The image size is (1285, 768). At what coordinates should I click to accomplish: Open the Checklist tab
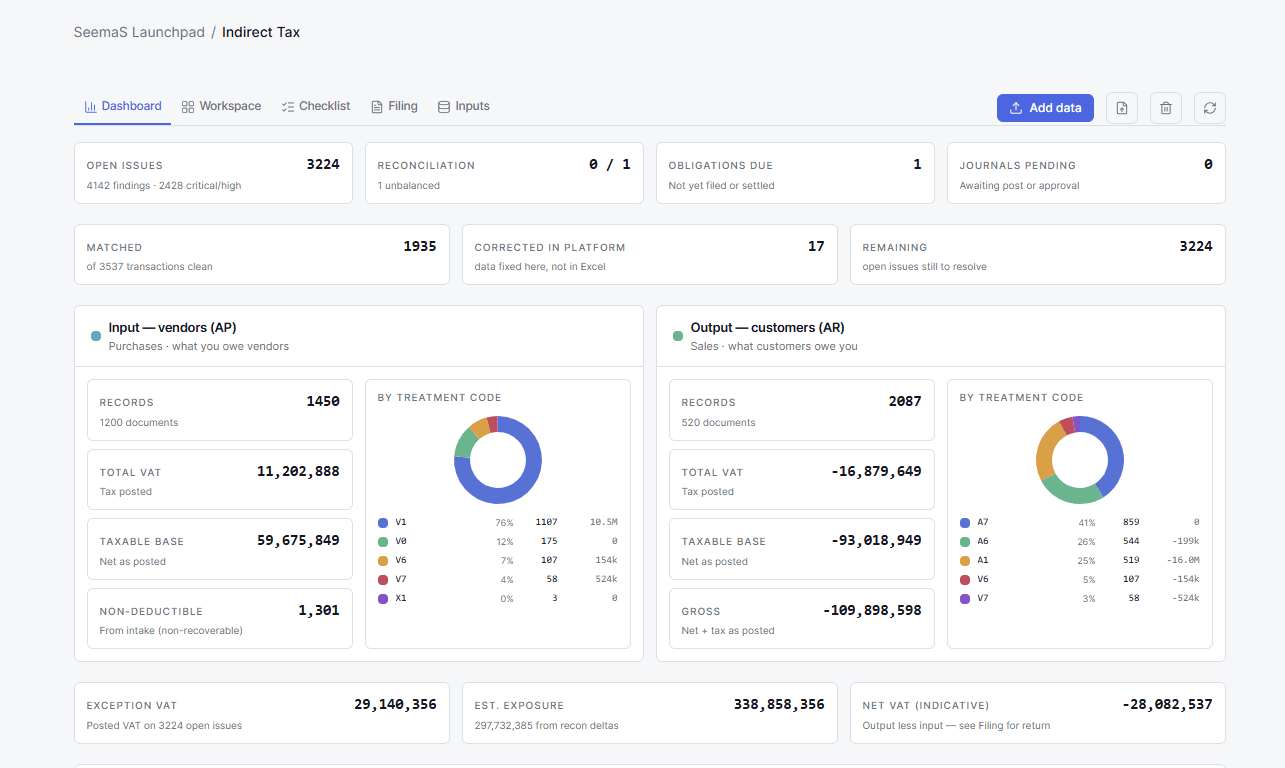click(316, 106)
